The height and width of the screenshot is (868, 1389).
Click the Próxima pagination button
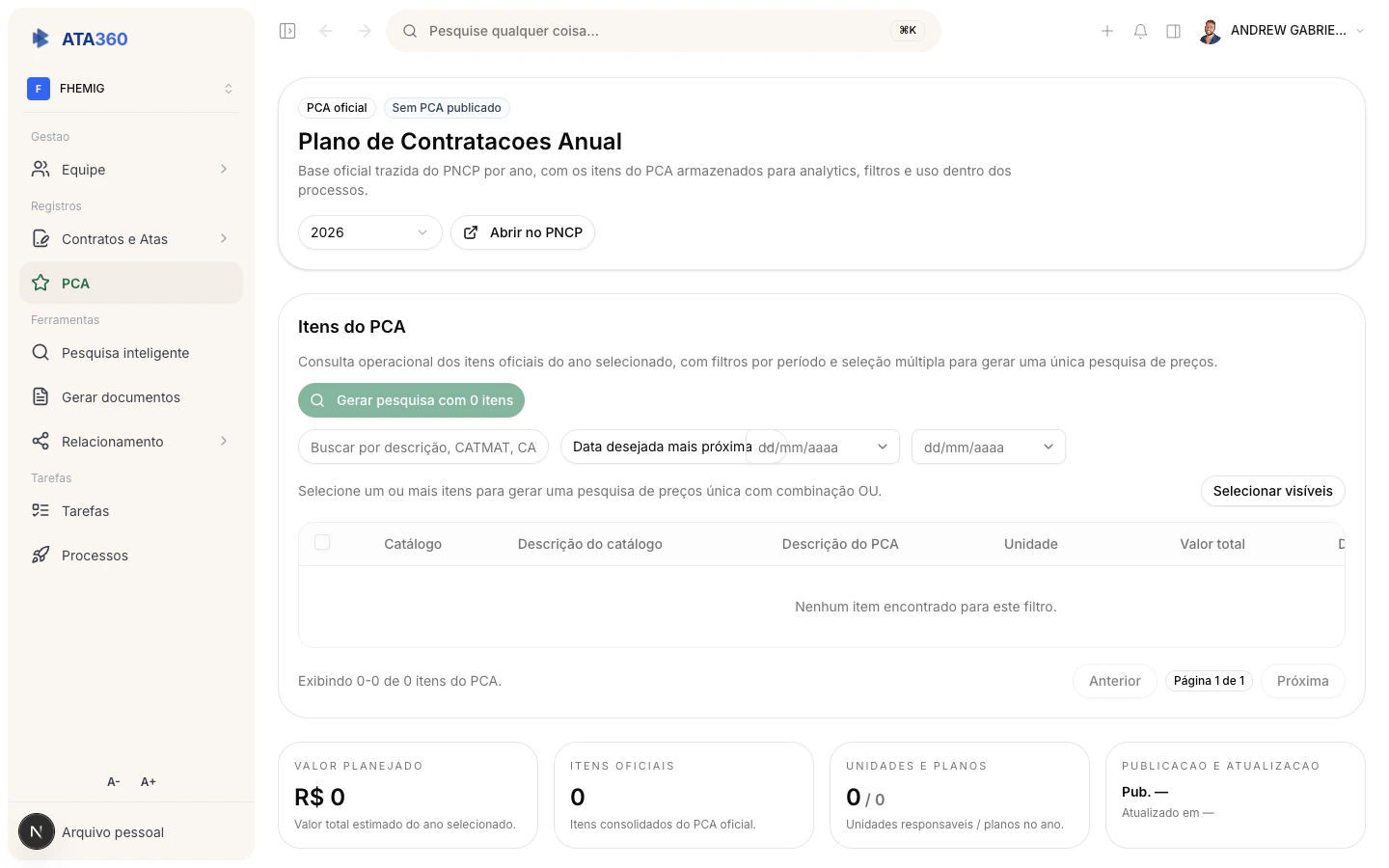pyautogui.click(x=1302, y=680)
